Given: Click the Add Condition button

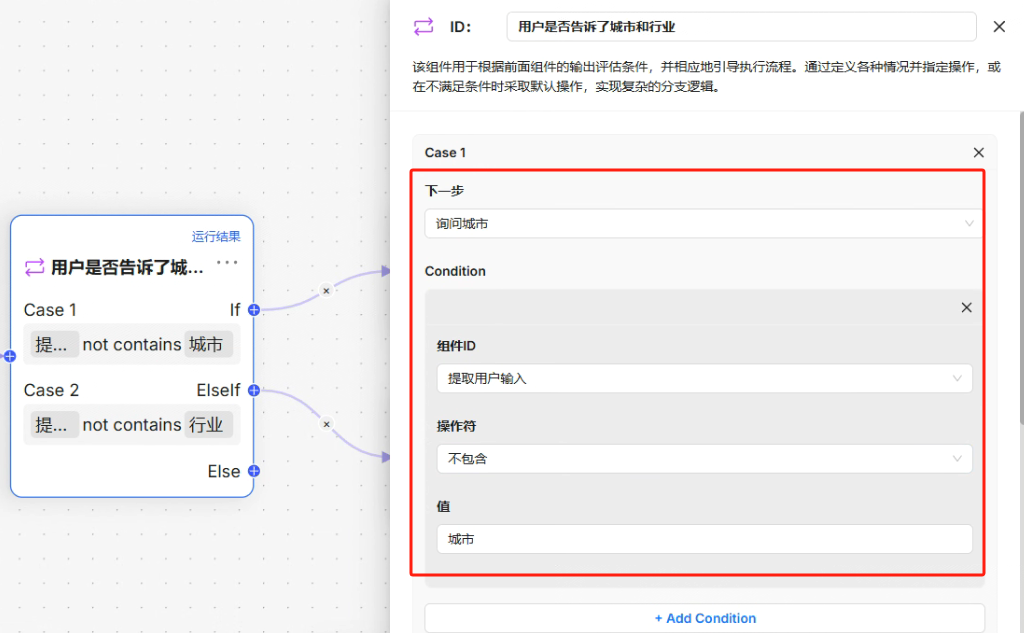Looking at the screenshot, I should 704,618.
